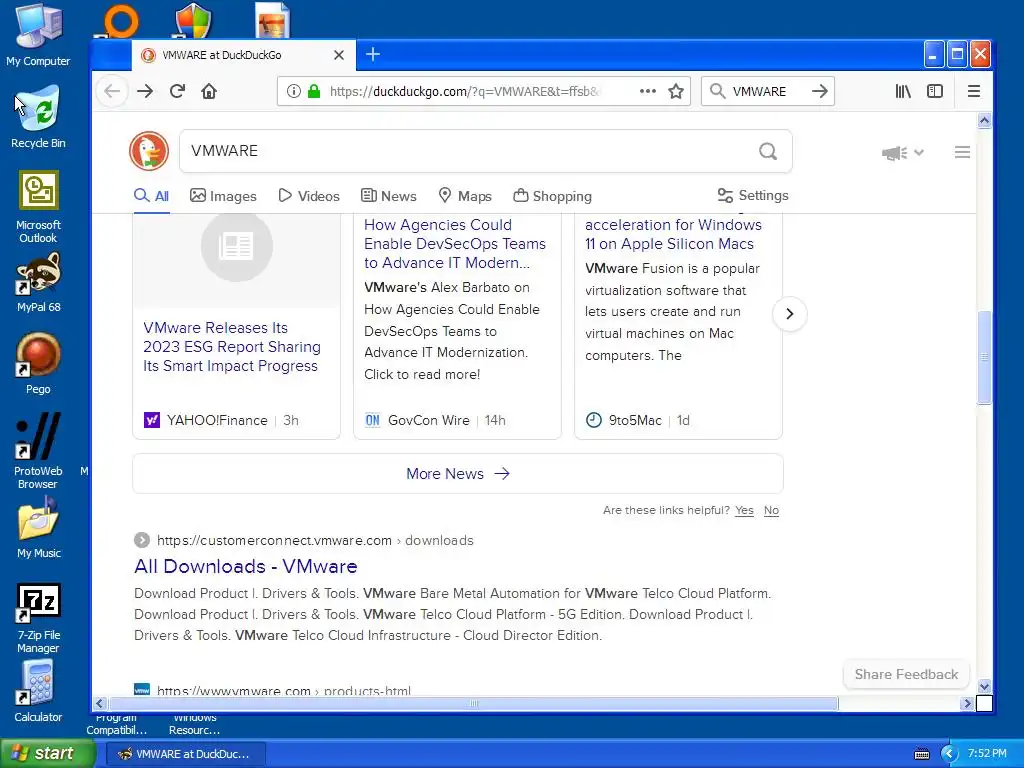Open the megaphone privacy dropdown
The image size is (1024, 768).
pos(903,153)
